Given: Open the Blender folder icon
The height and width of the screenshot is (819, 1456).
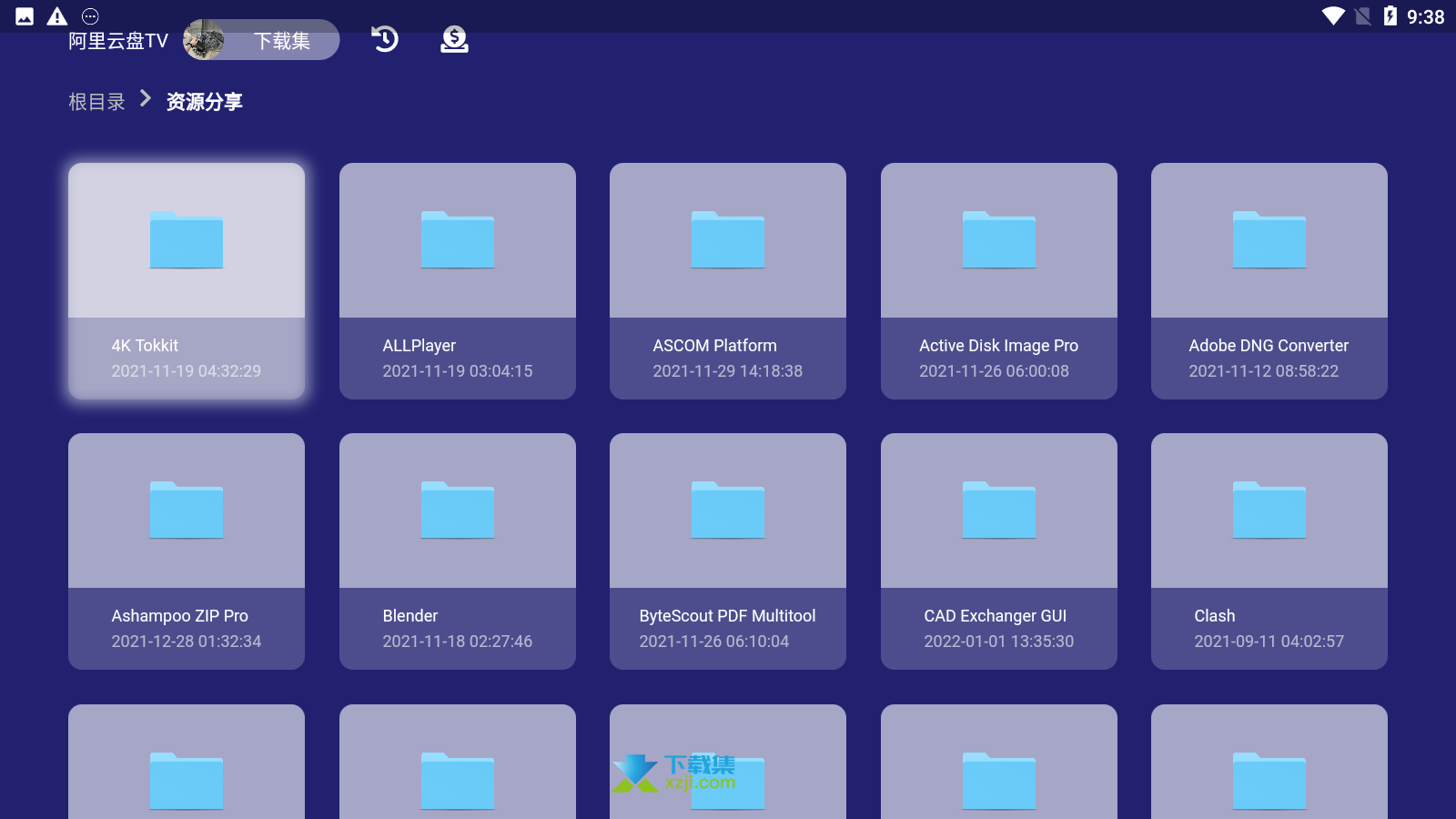Looking at the screenshot, I should (458, 510).
